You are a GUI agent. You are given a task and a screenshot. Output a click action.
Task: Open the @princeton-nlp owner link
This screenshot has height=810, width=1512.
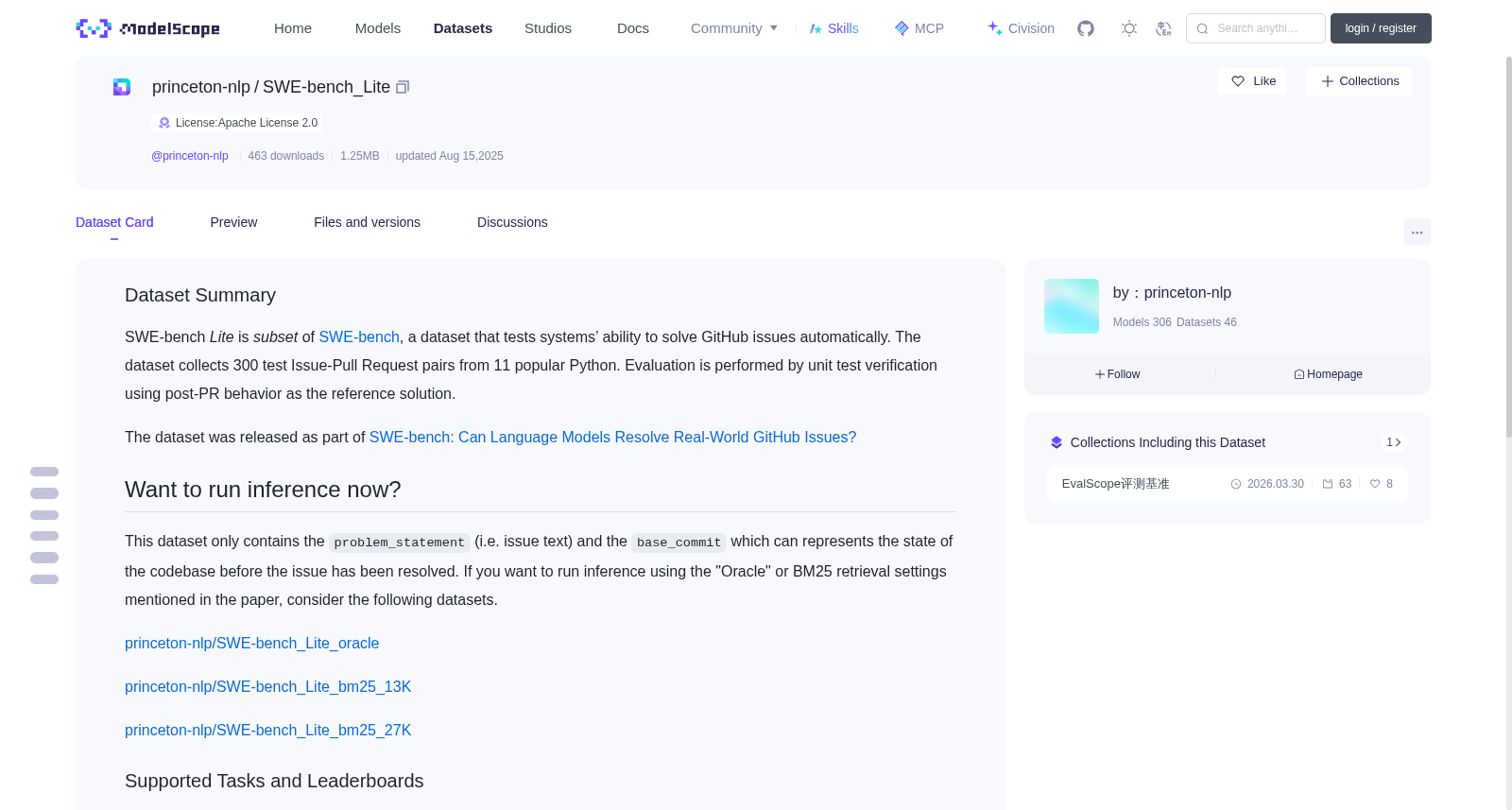click(190, 156)
